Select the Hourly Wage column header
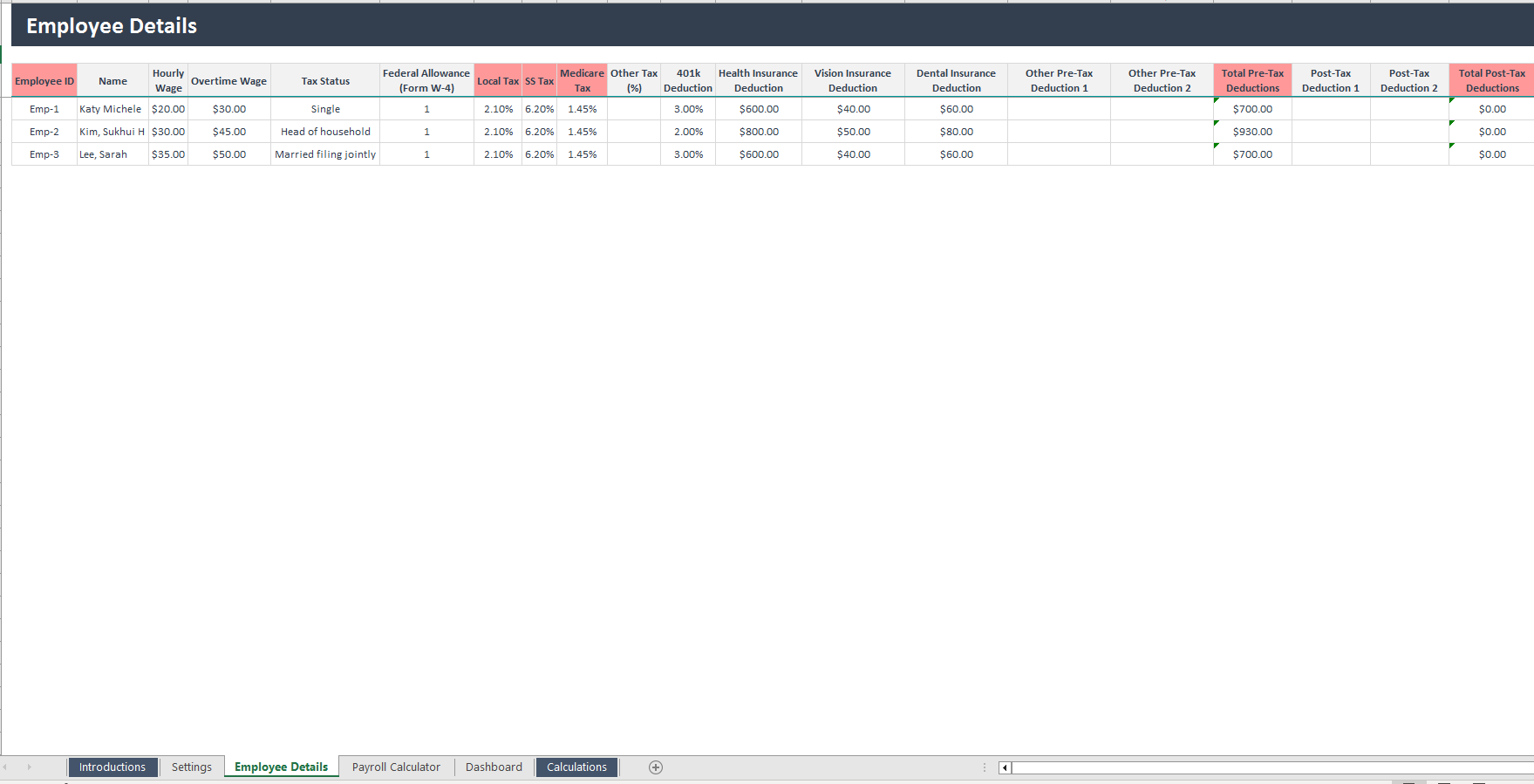The height and width of the screenshot is (784, 1534). coord(168,80)
